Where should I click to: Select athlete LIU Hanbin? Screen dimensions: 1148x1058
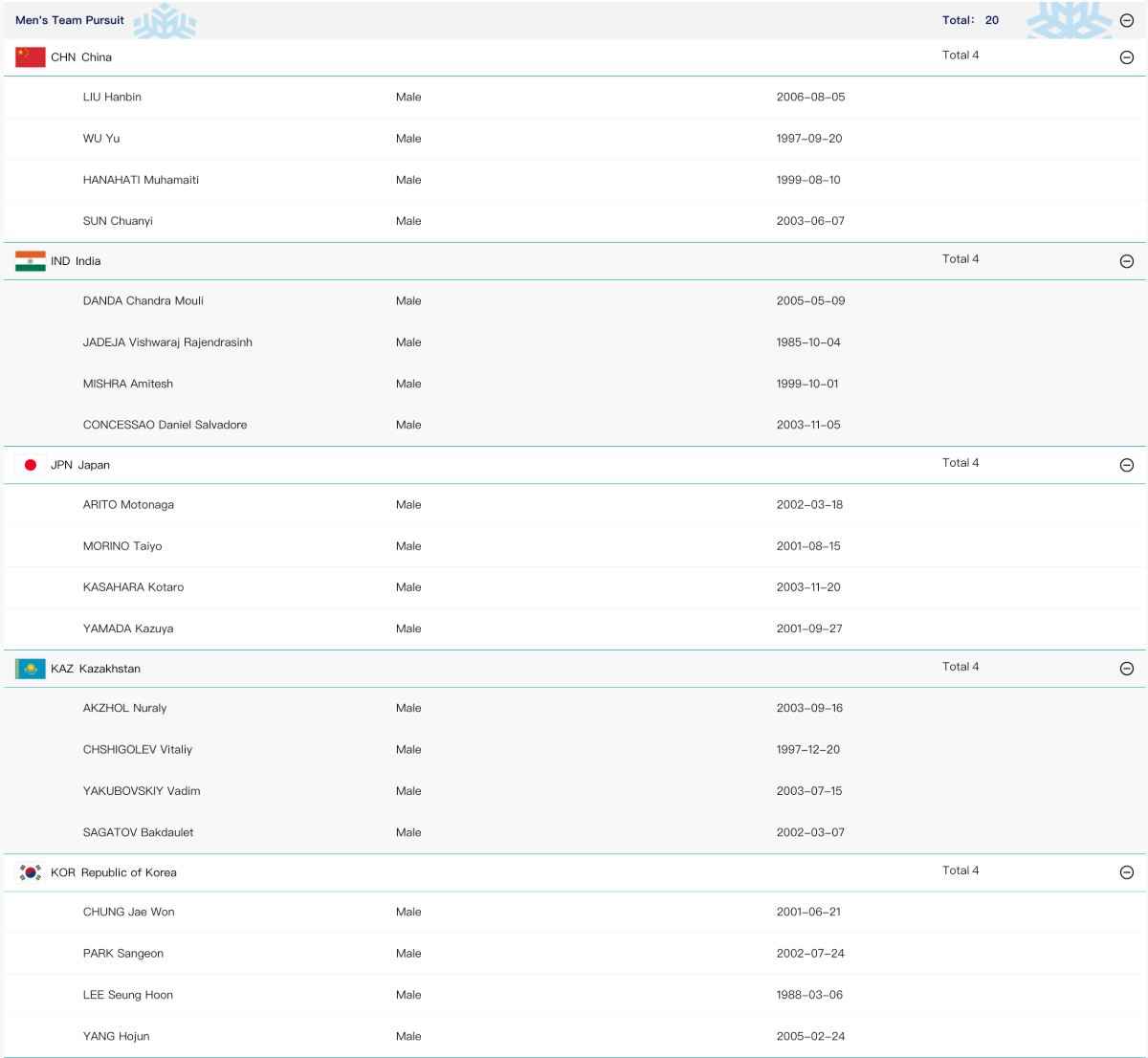112,98
